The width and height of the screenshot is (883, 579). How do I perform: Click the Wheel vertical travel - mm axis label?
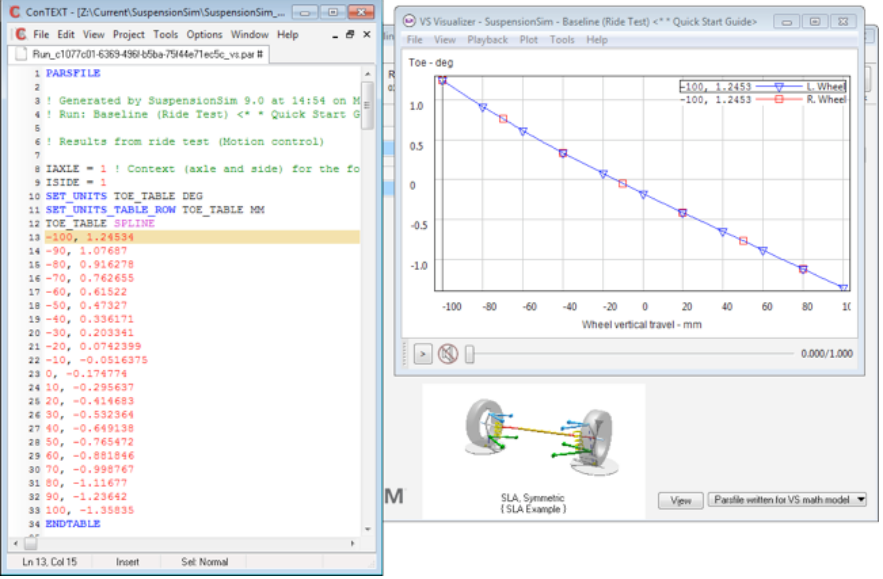coord(642,324)
